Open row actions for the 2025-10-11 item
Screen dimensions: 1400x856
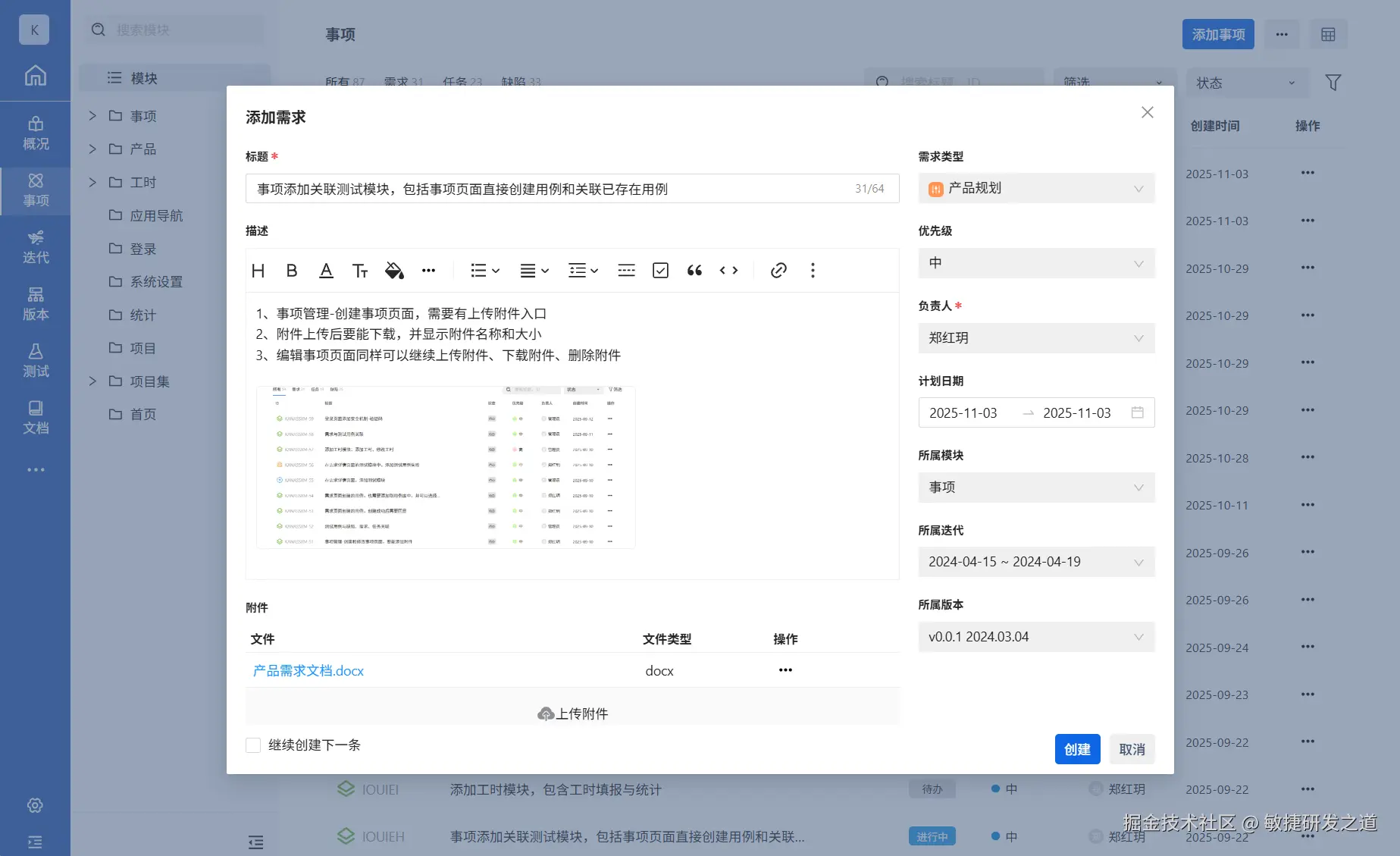[x=1308, y=505]
